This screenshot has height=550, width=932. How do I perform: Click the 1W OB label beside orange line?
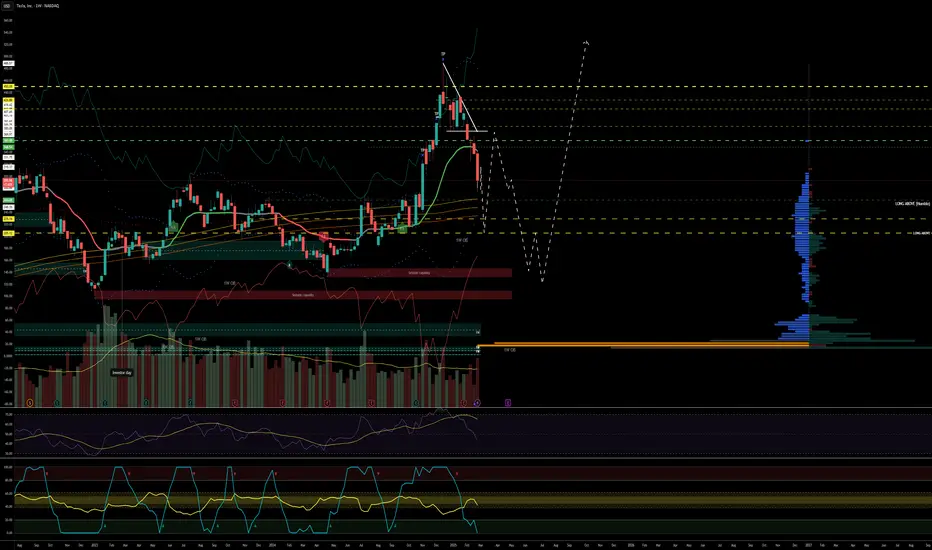[509, 350]
